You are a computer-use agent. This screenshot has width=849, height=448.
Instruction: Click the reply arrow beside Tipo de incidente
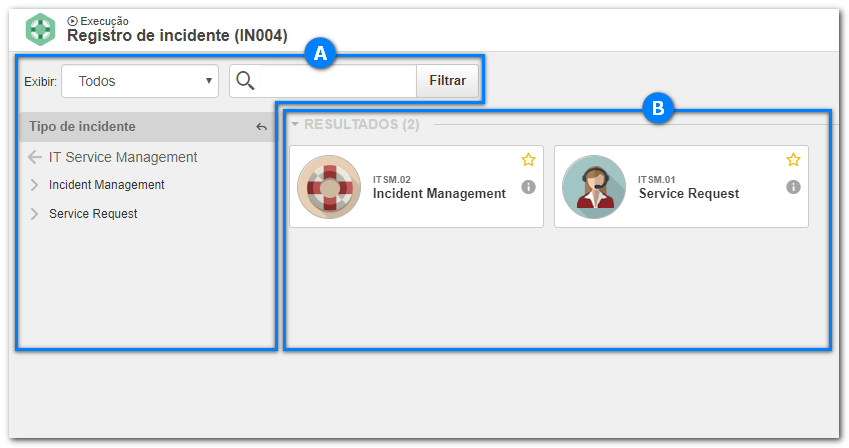(x=262, y=127)
